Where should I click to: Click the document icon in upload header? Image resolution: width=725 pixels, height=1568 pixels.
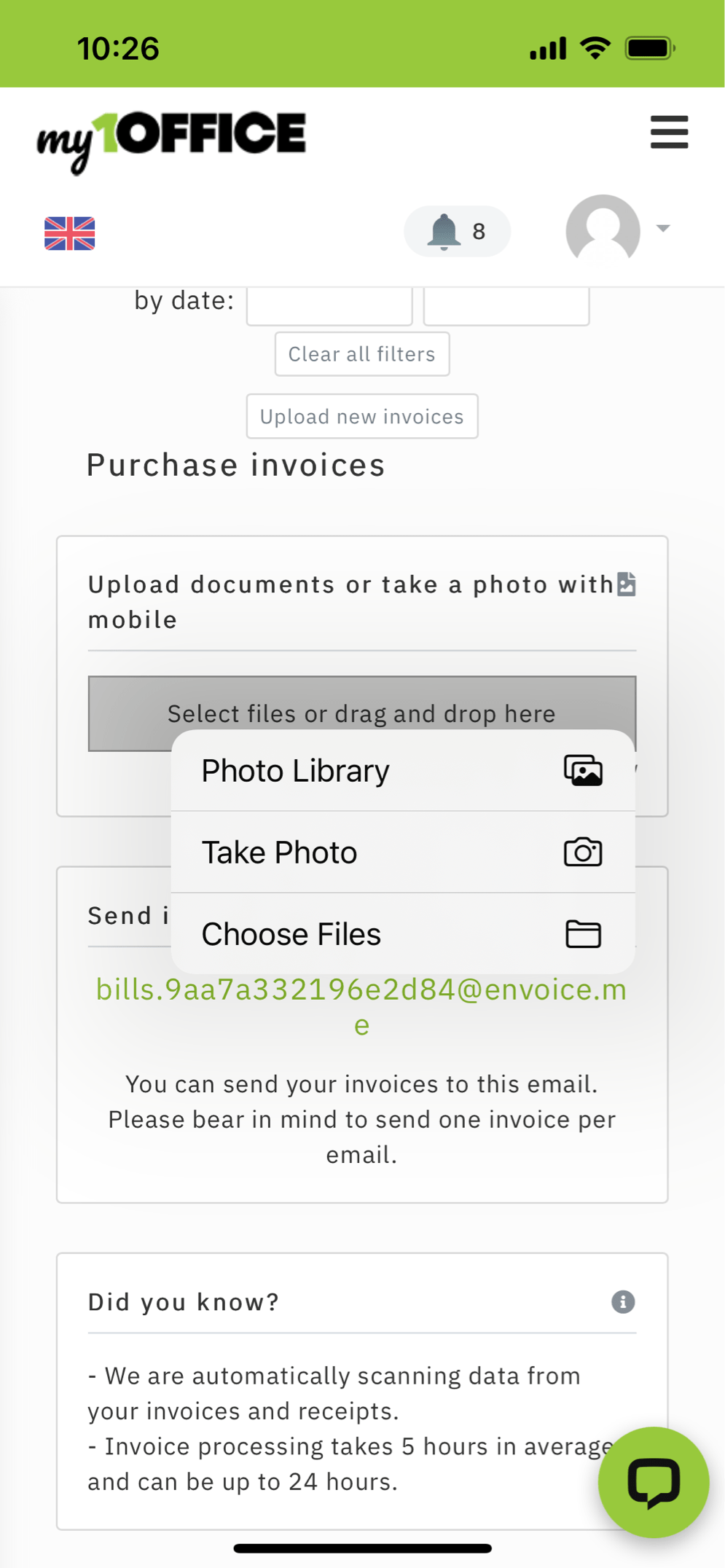[x=627, y=584]
